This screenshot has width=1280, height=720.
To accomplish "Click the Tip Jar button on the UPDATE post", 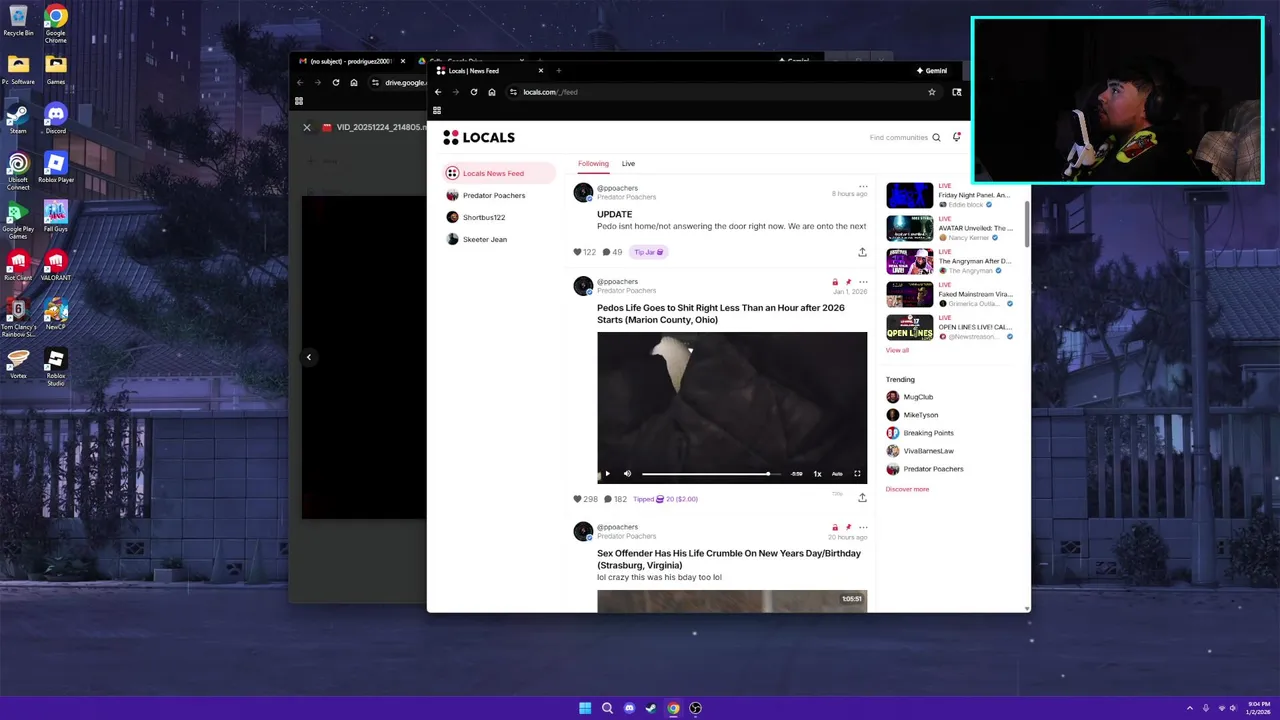I will tap(648, 252).
